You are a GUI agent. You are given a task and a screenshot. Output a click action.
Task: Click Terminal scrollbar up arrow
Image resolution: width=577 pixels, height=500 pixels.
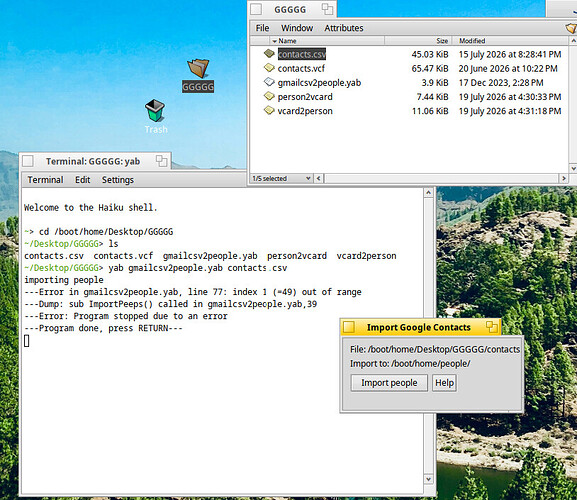click(428, 192)
